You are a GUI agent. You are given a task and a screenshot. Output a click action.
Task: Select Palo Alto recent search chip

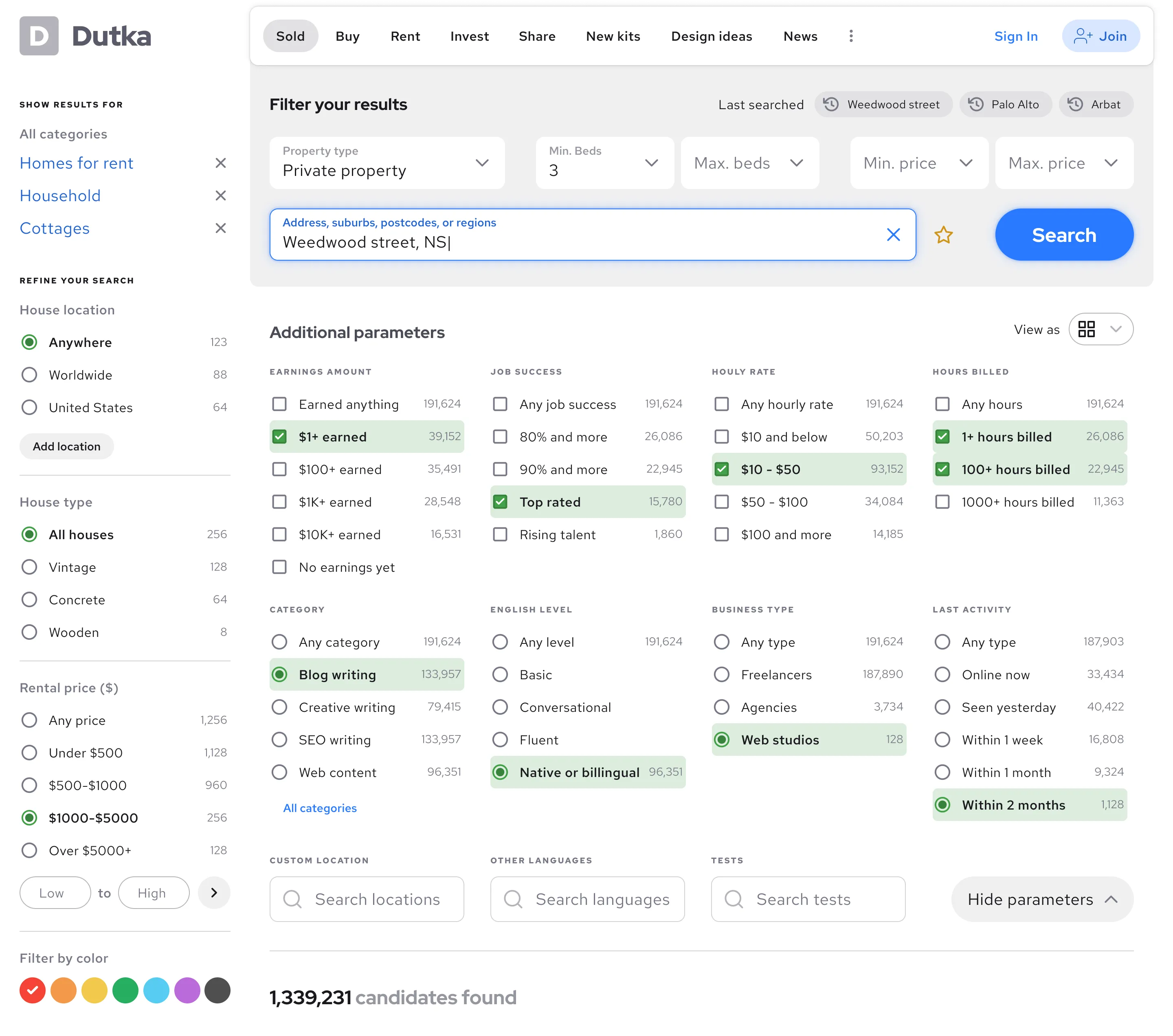pos(1005,104)
